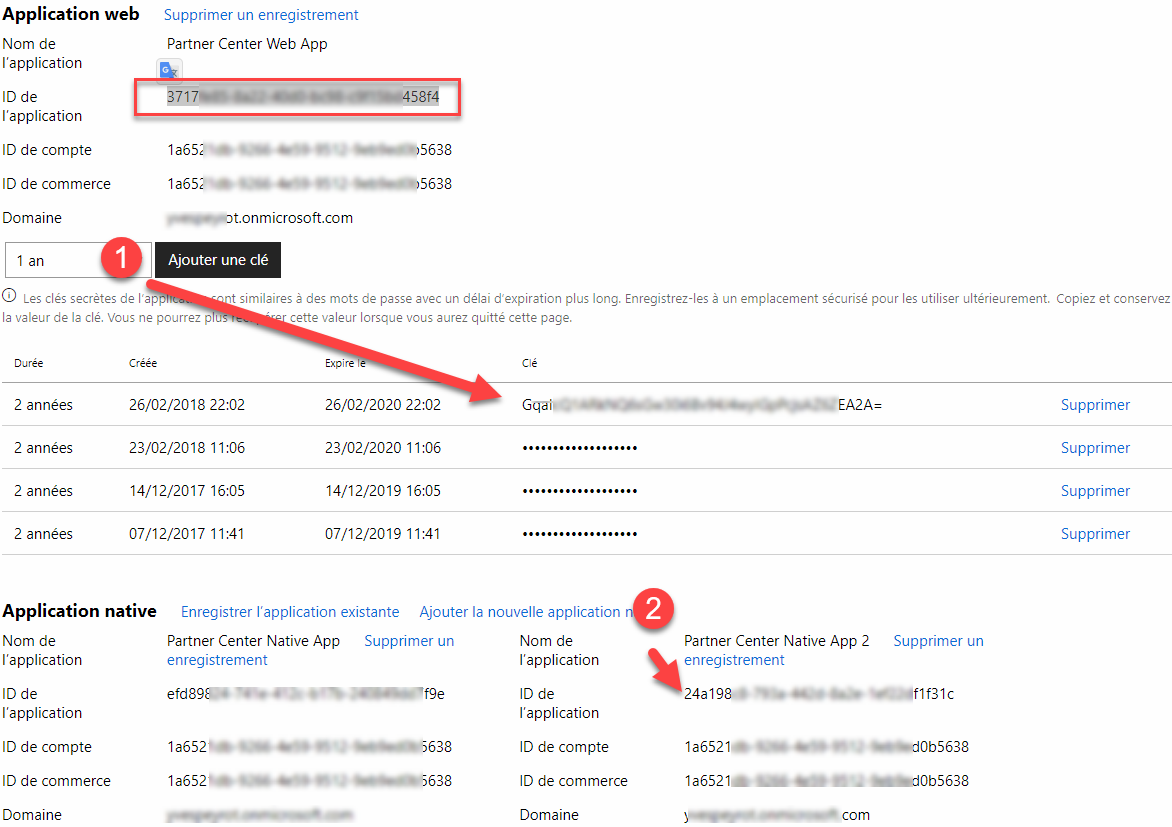Image resolution: width=1172 pixels, height=827 pixels.
Task: Select the web application ID starting 3717
Action: click(303, 96)
